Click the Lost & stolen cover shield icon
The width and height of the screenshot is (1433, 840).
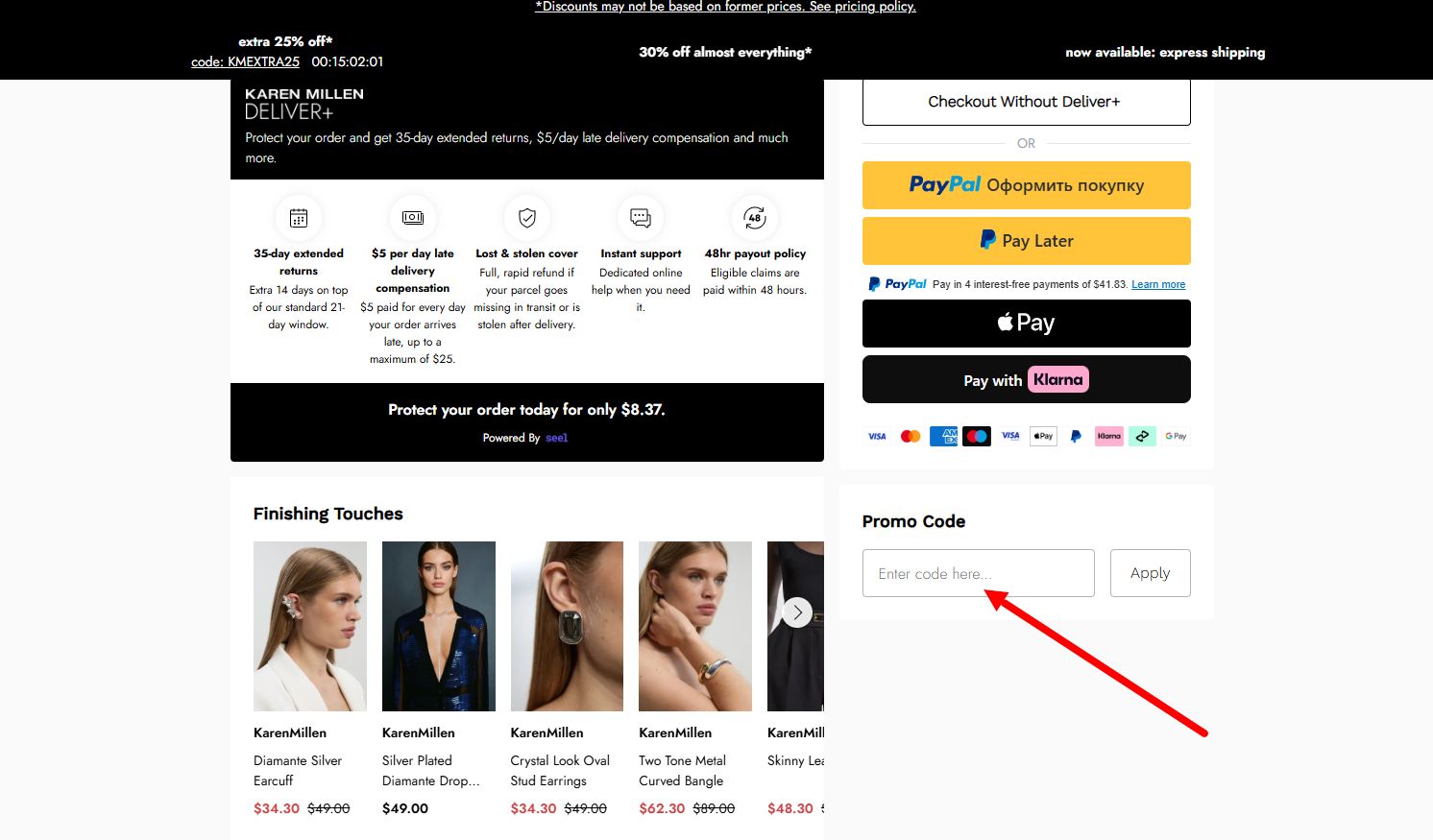(x=527, y=218)
